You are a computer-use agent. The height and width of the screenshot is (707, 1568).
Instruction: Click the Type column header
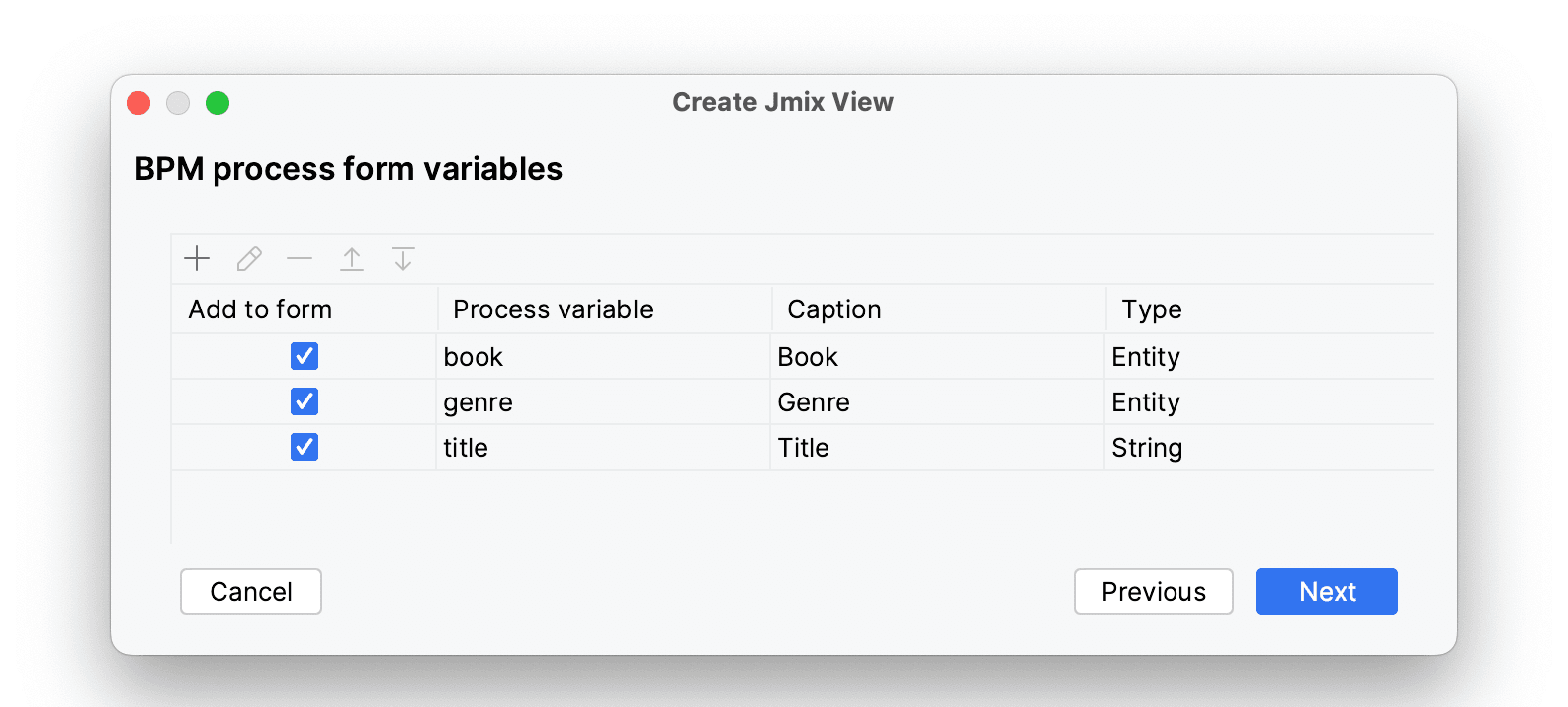click(x=1152, y=309)
